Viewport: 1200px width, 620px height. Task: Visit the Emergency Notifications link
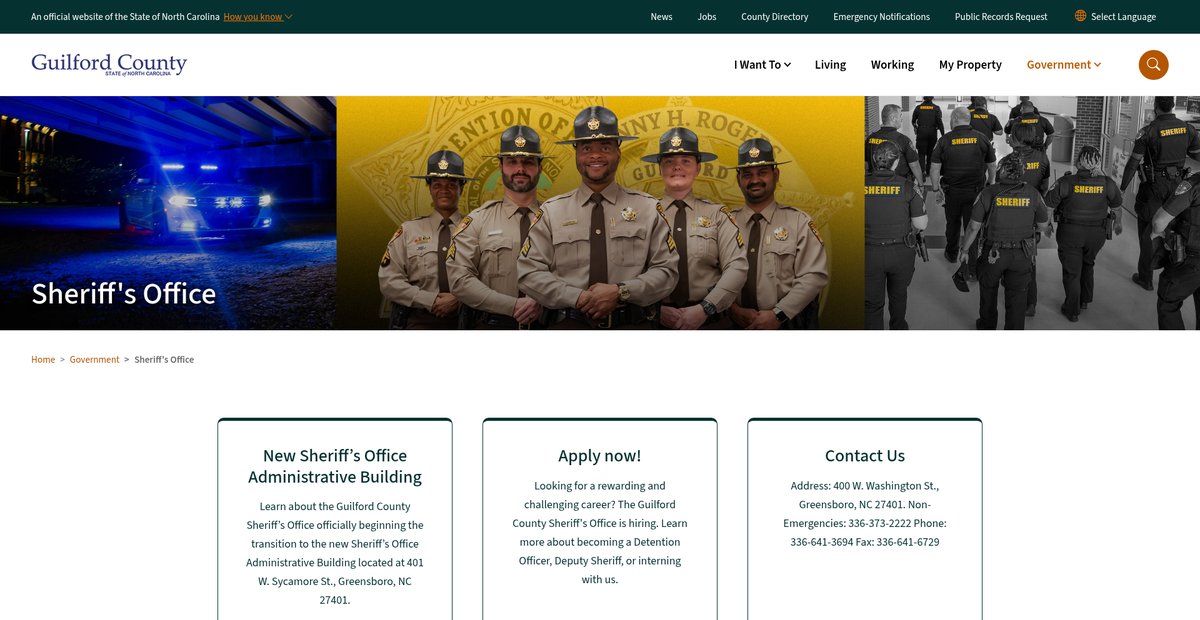[x=881, y=17]
